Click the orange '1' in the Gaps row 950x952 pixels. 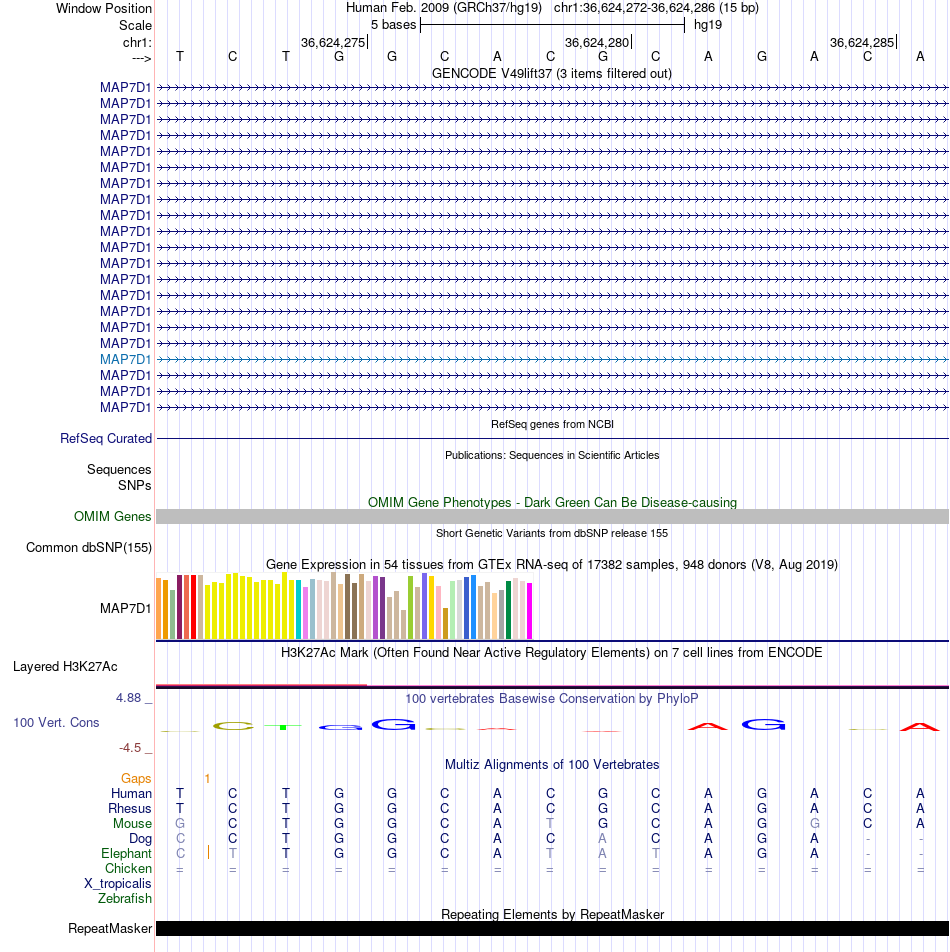click(x=208, y=778)
